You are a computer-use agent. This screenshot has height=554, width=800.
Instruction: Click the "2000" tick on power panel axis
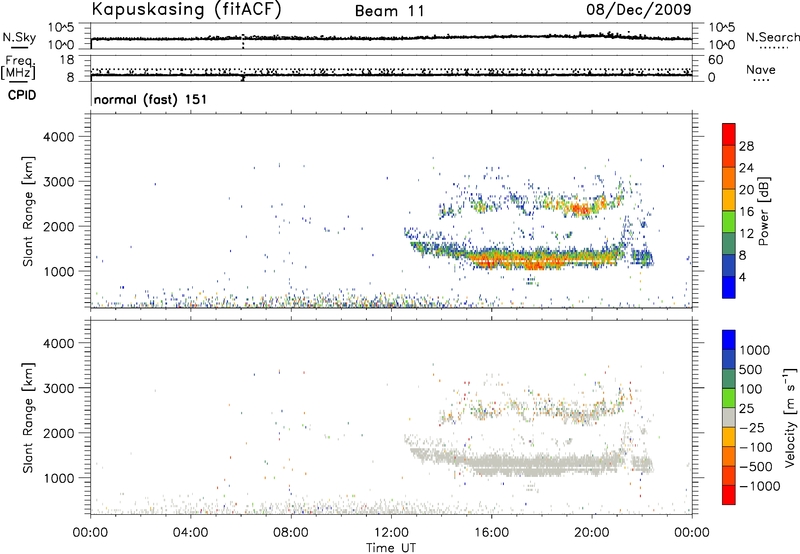pos(59,226)
